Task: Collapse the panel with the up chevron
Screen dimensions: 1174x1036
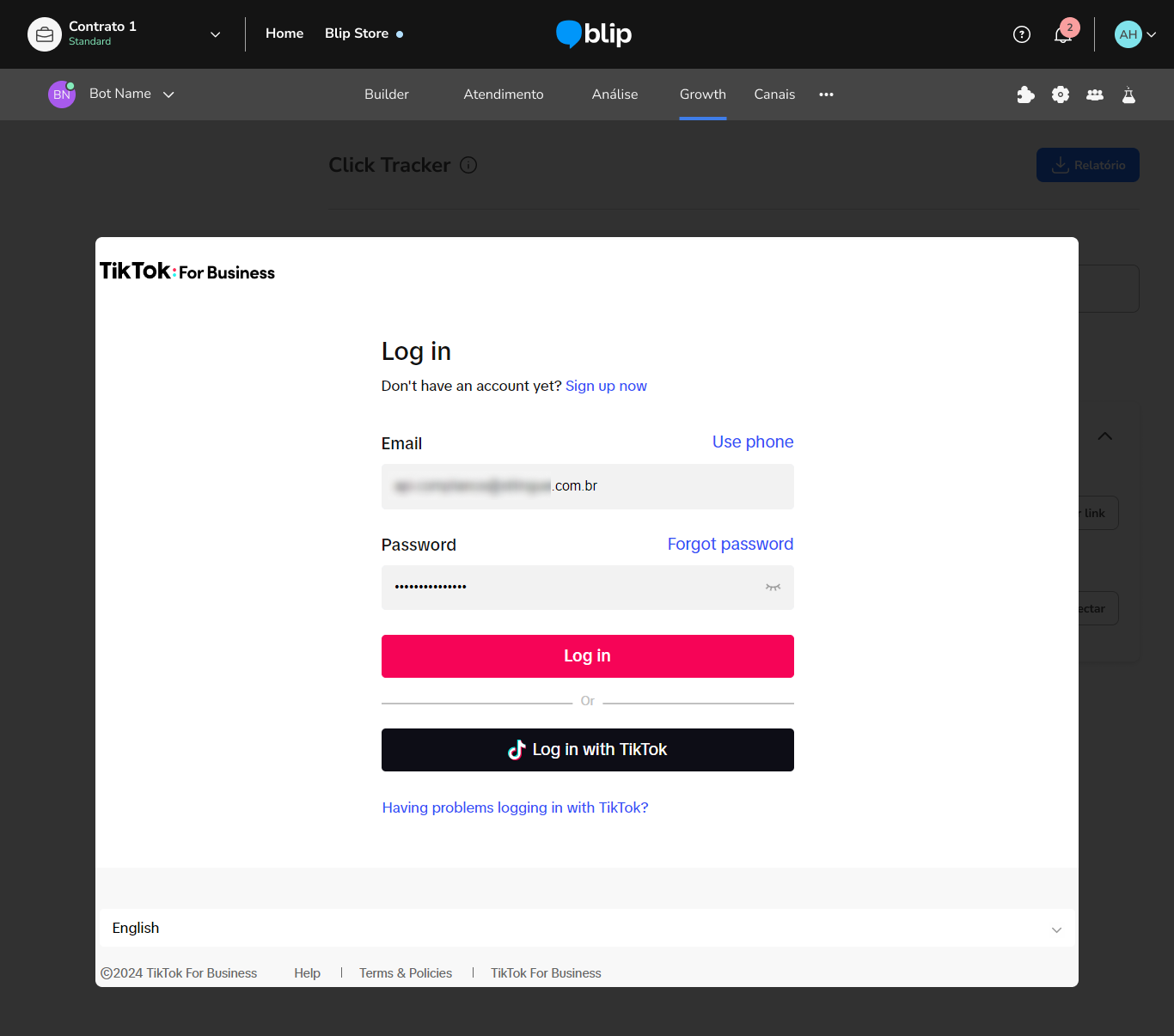Action: pyautogui.click(x=1105, y=436)
